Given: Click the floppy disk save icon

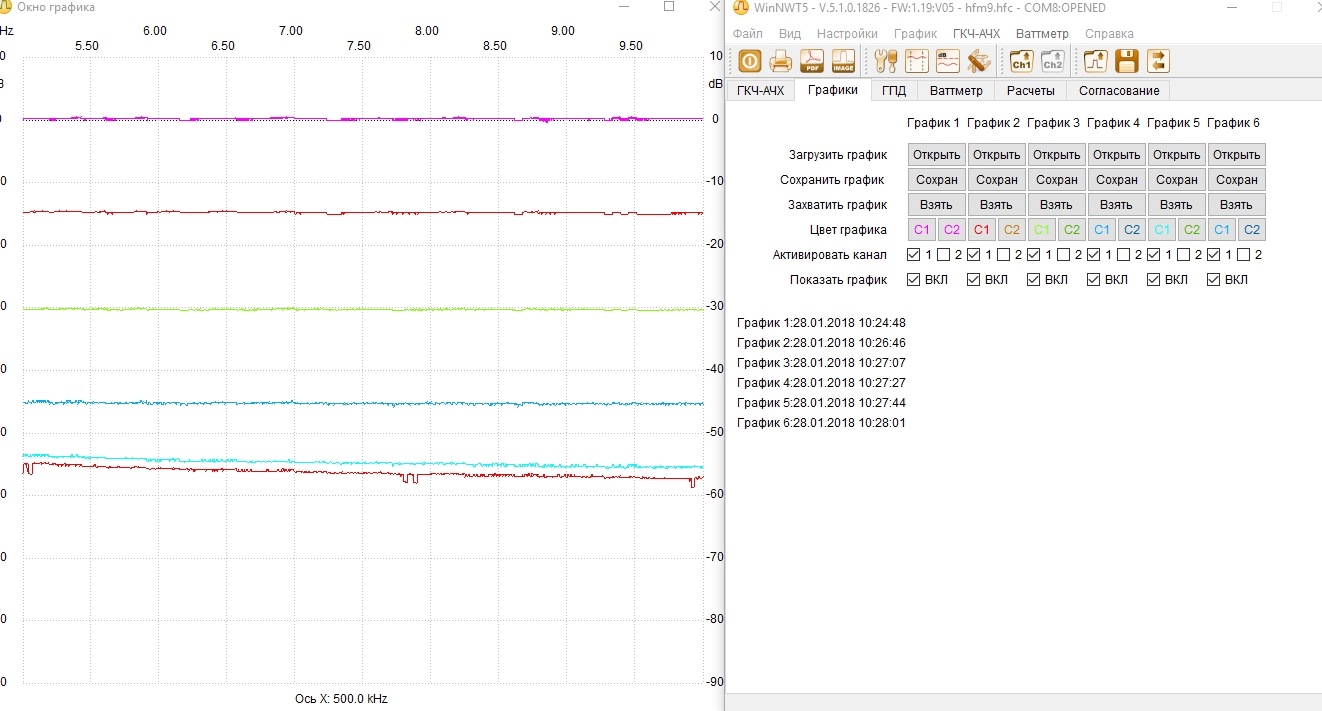Looking at the screenshot, I should [x=1127, y=62].
